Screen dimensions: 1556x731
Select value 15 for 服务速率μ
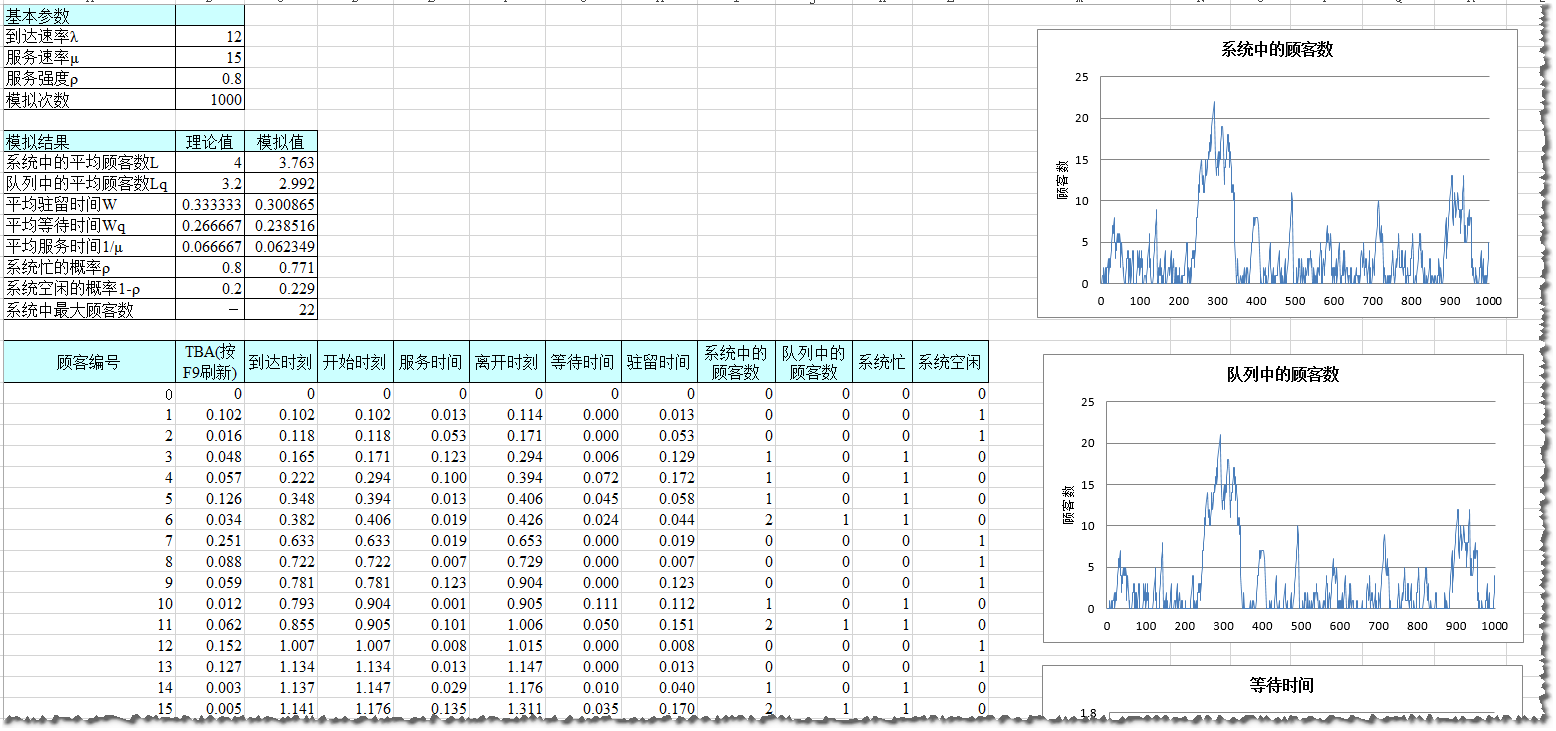[x=210, y=57]
